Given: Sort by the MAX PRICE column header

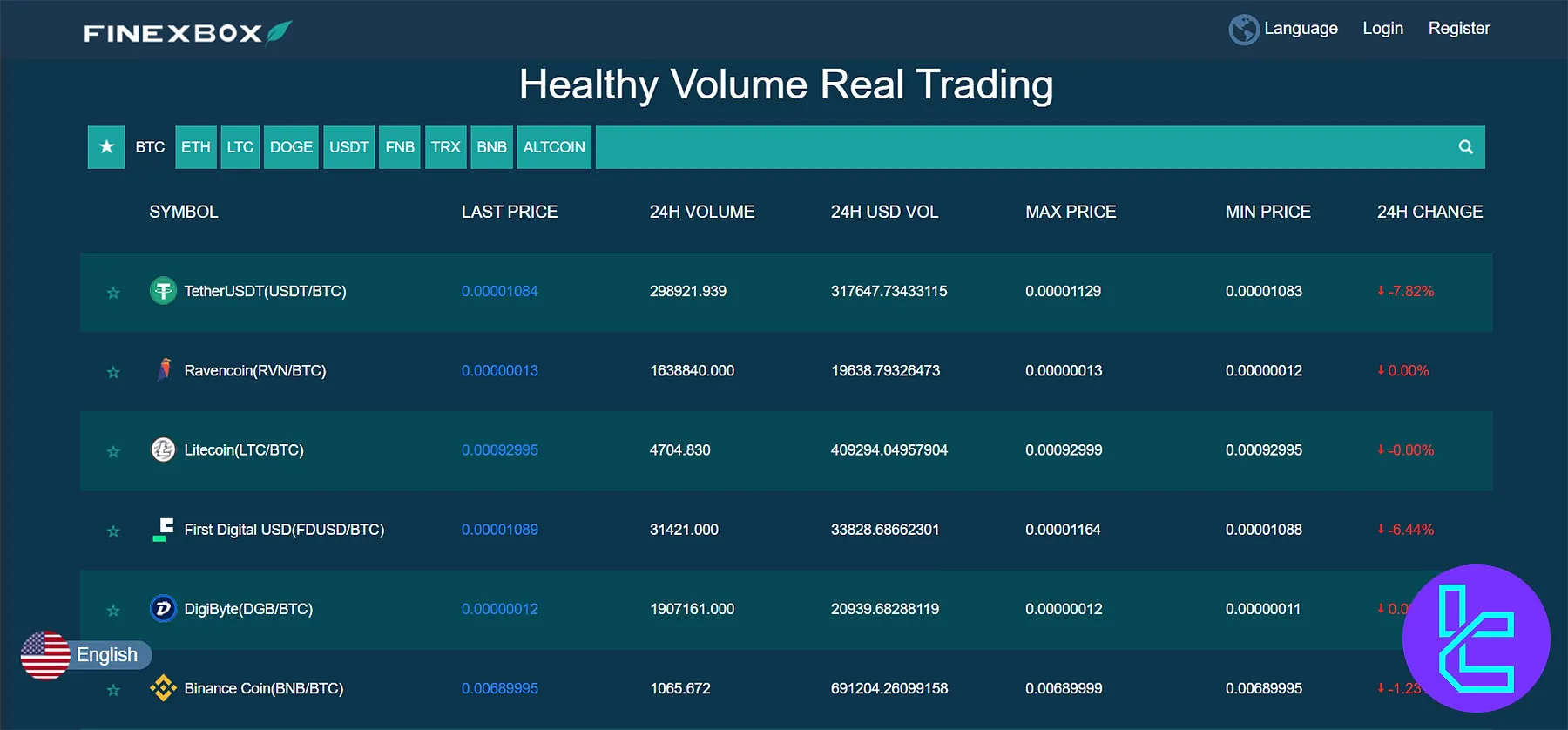Looking at the screenshot, I should [x=1071, y=212].
